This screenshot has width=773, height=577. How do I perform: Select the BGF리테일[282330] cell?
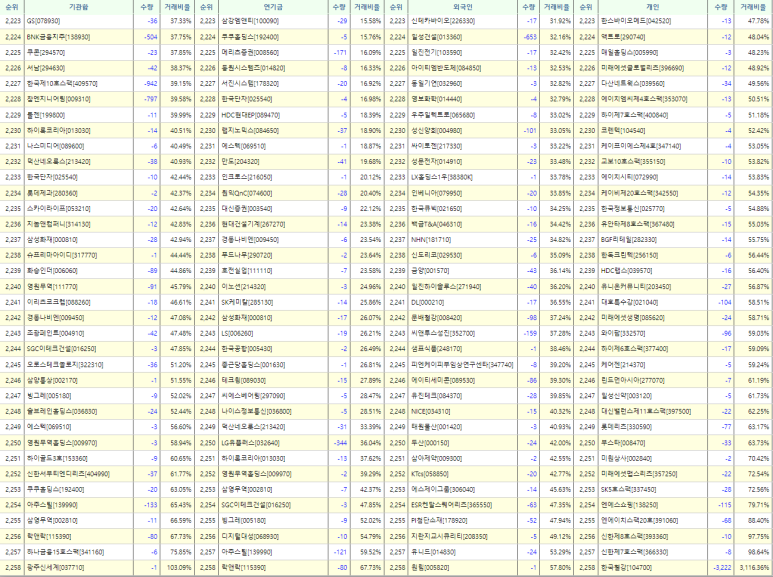[629, 240]
